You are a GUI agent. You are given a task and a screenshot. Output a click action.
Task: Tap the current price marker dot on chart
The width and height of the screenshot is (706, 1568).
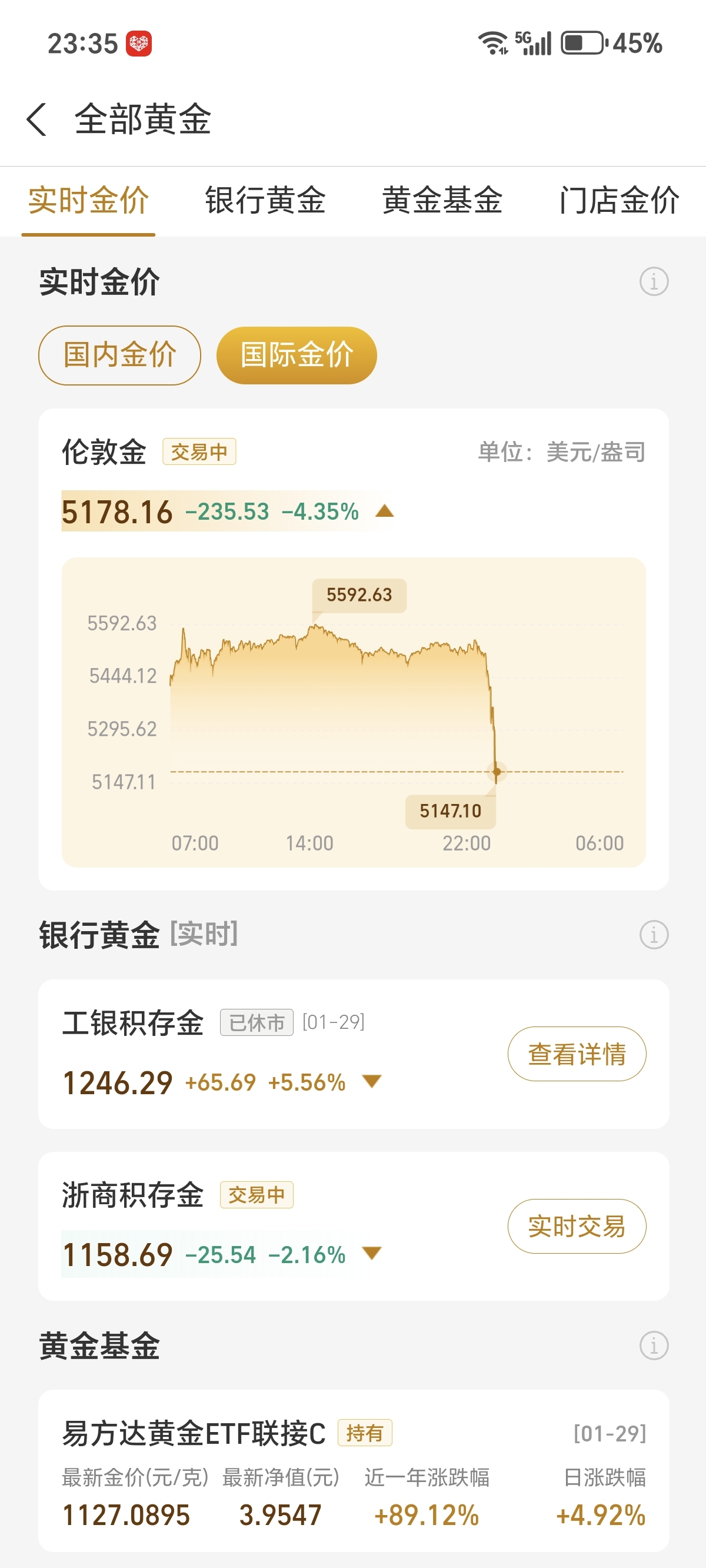tap(497, 772)
